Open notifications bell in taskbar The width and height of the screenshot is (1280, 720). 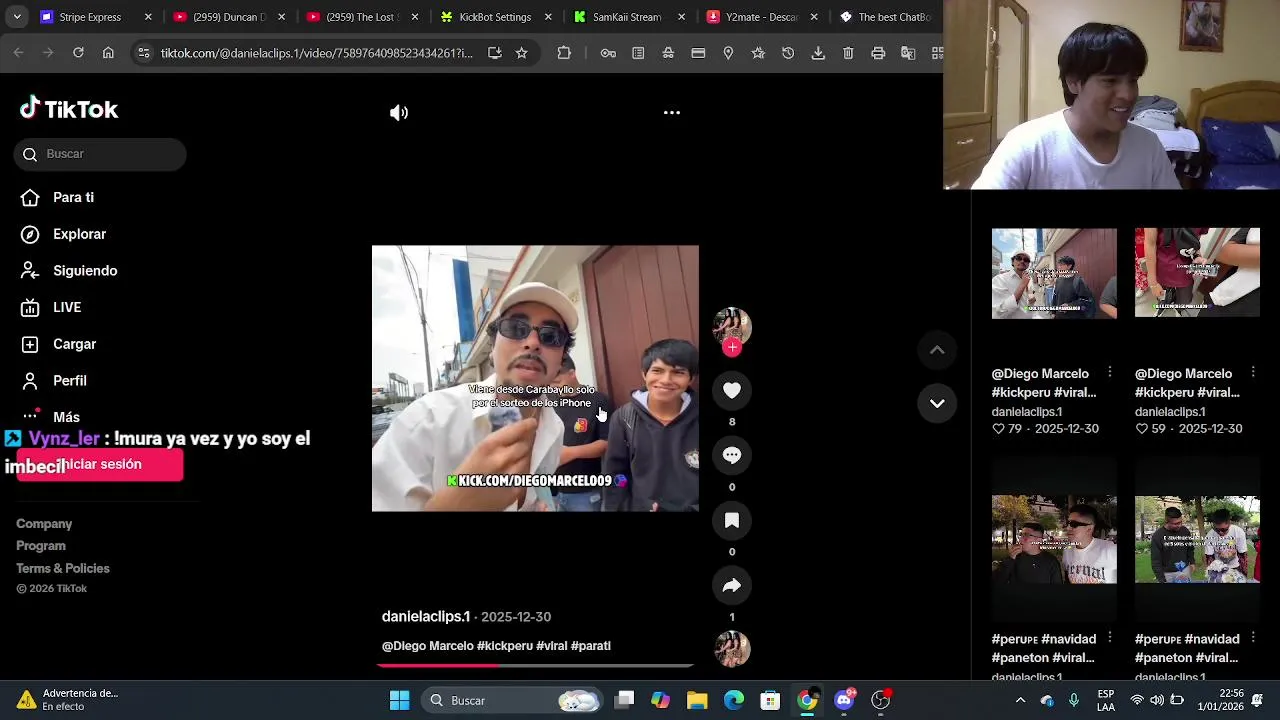[1257, 700]
